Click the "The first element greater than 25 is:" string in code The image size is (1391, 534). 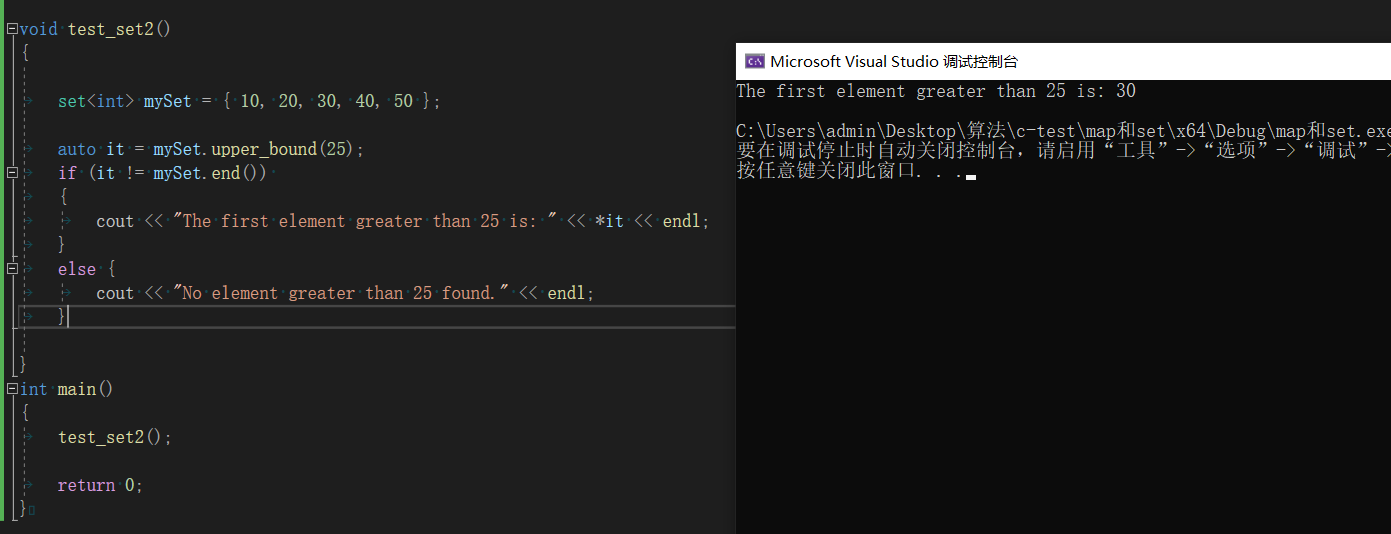(365, 221)
